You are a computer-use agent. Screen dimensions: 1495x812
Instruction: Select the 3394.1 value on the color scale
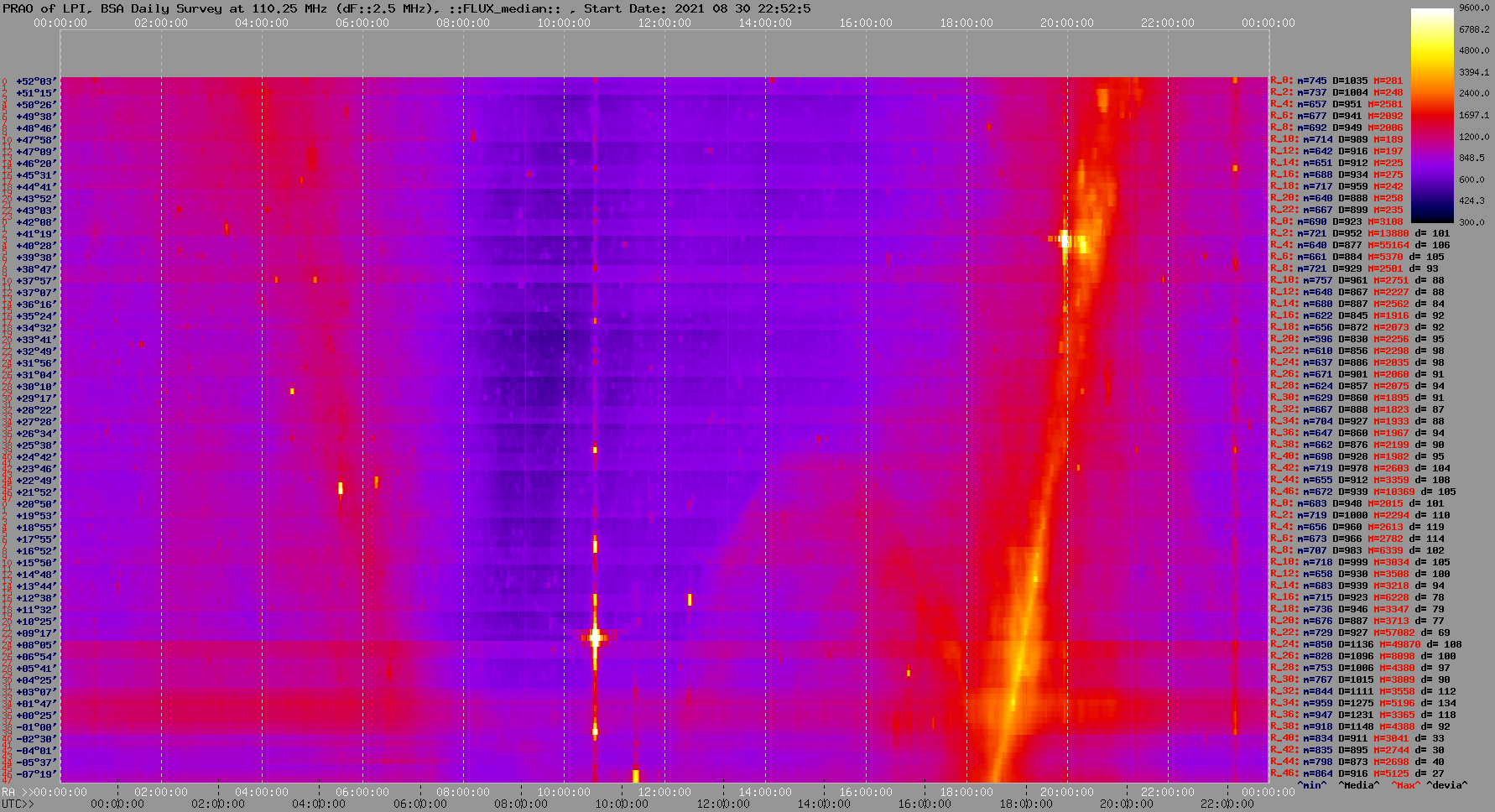[x=1473, y=72]
